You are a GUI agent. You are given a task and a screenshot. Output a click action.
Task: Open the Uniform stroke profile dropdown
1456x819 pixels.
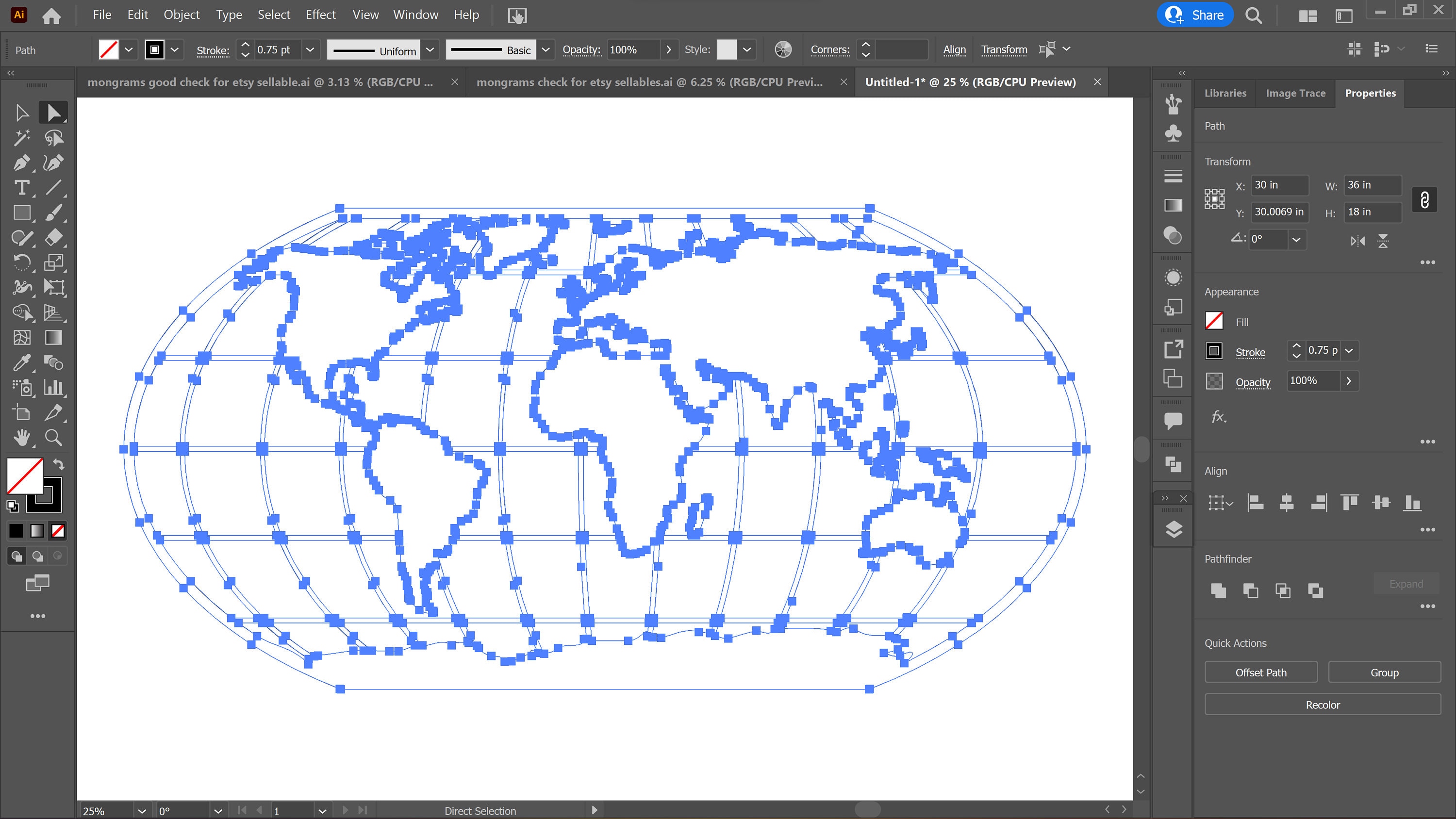click(x=430, y=50)
